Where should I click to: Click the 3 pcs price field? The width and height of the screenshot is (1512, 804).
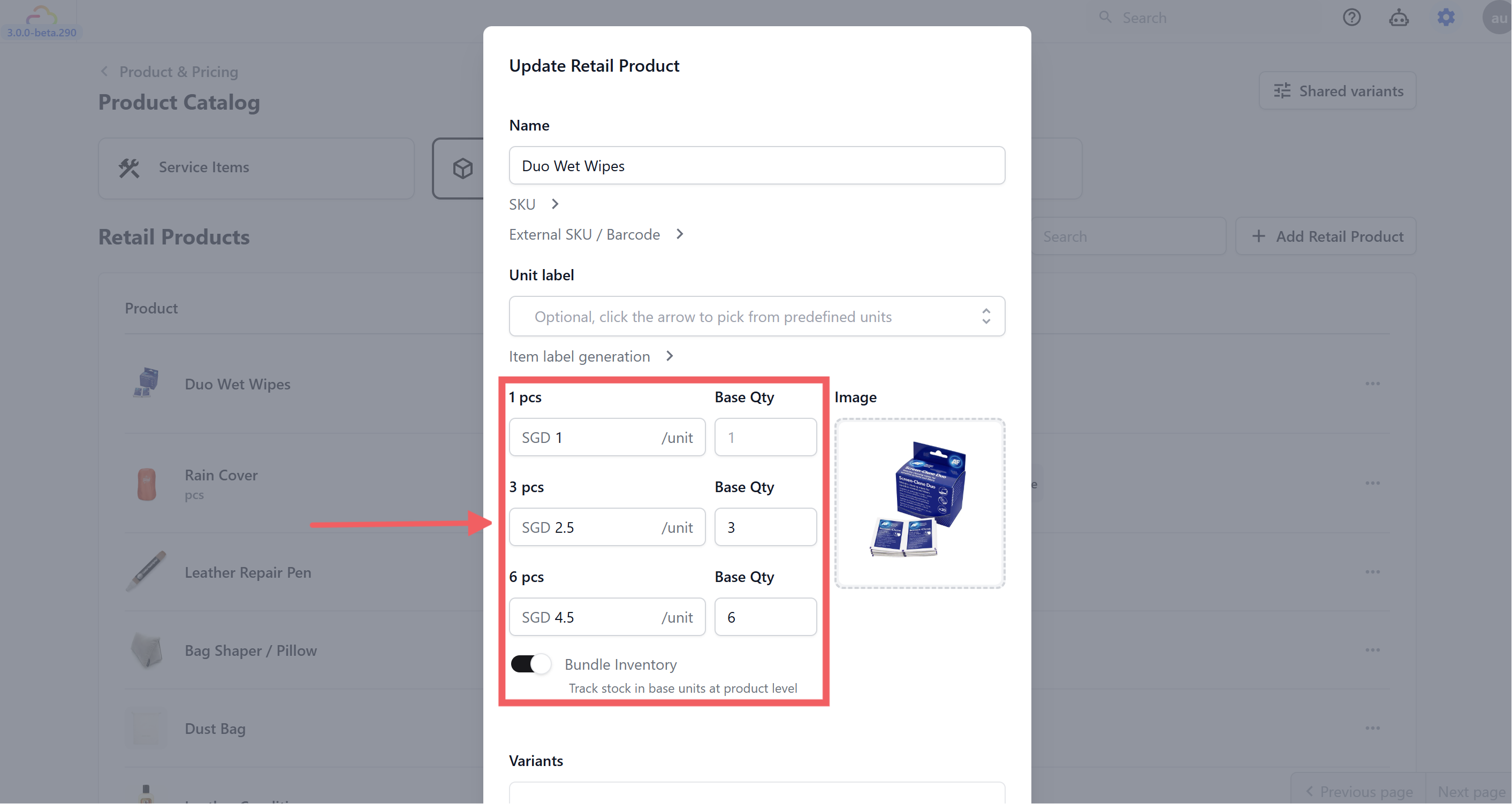(x=606, y=527)
